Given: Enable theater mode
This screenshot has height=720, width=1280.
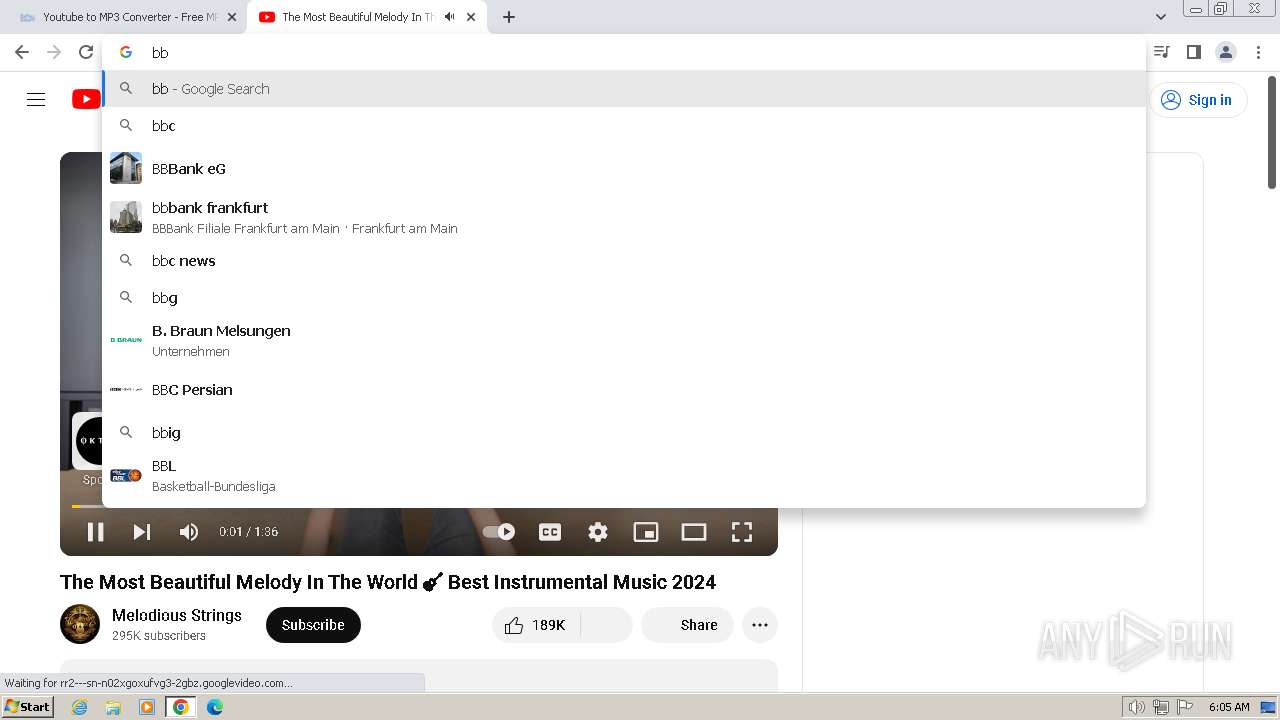Looking at the screenshot, I should point(694,532).
